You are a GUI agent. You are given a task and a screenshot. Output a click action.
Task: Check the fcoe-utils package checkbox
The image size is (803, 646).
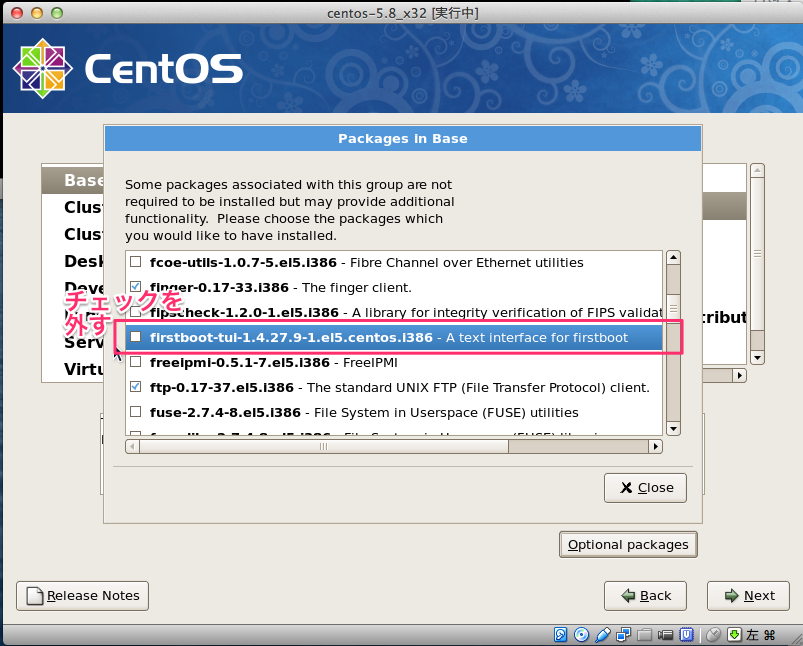tap(136, 262)
